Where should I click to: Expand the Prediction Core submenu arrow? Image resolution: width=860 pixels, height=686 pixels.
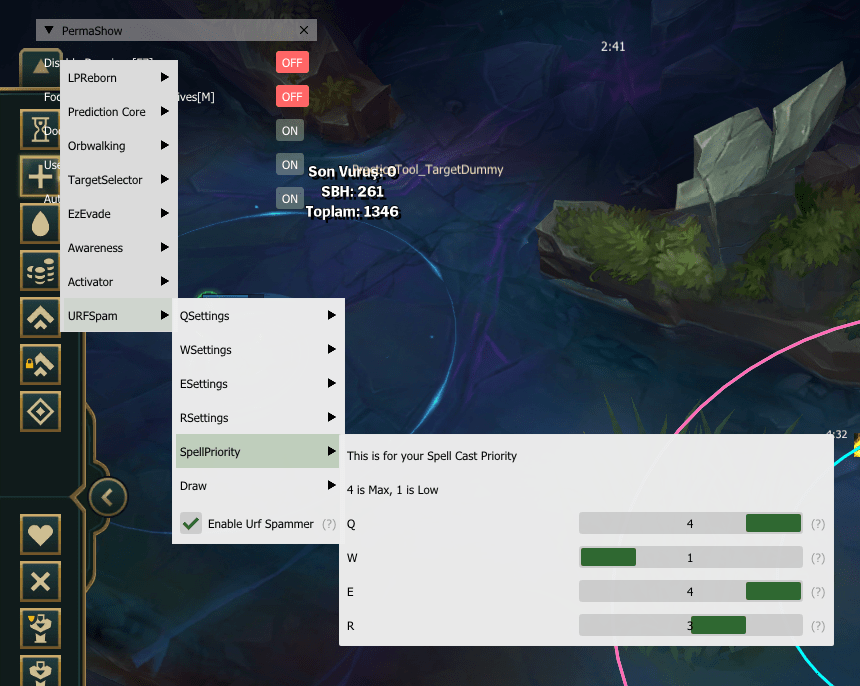click(x=165, y=111)
